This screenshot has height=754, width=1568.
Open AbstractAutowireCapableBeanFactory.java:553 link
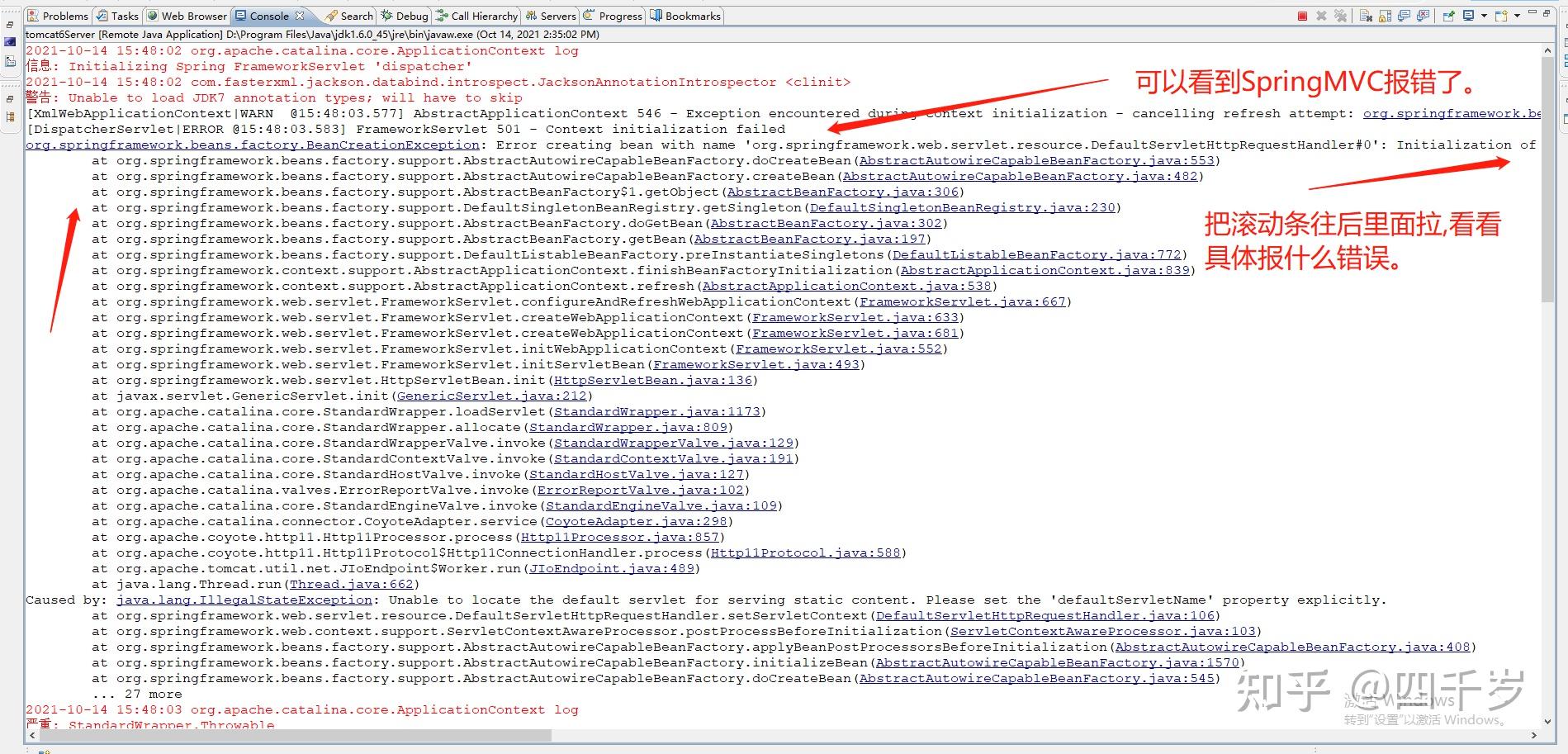click(x=1037, y=160)
